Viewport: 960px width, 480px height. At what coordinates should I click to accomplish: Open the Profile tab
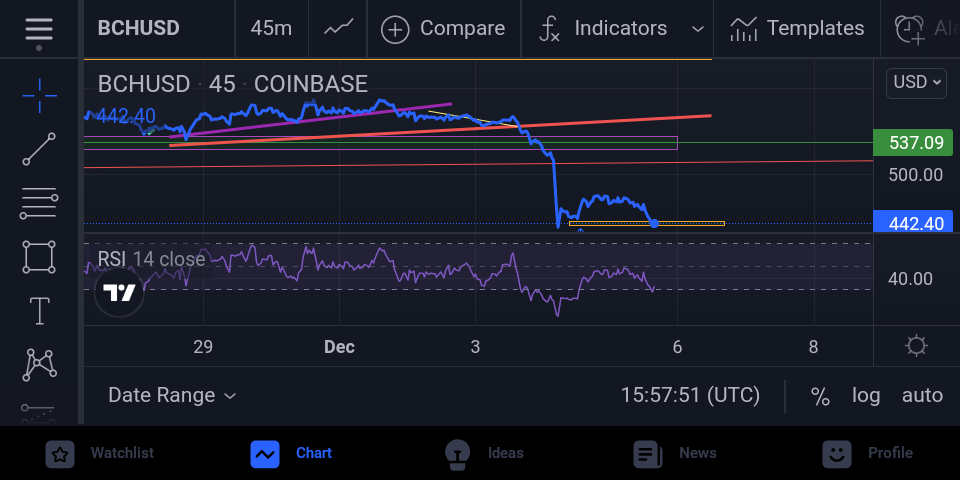(868, 454)
